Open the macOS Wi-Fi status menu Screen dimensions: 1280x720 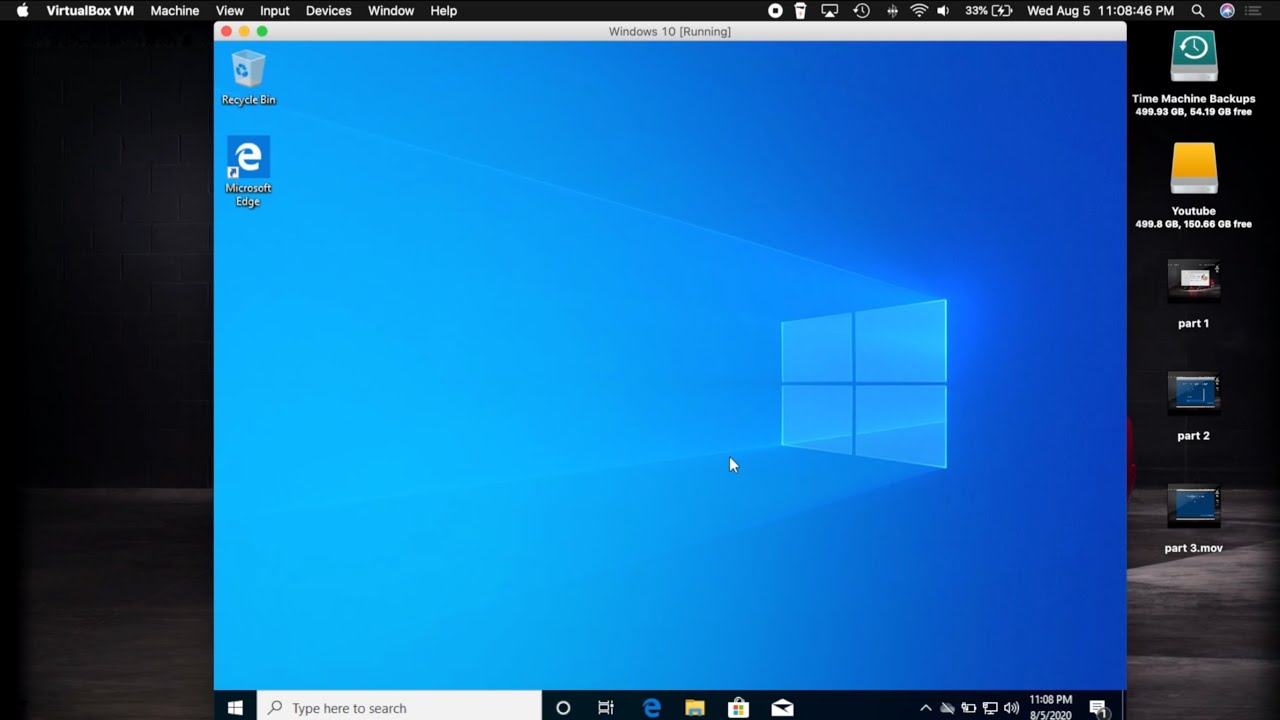[x=919, y=10]
